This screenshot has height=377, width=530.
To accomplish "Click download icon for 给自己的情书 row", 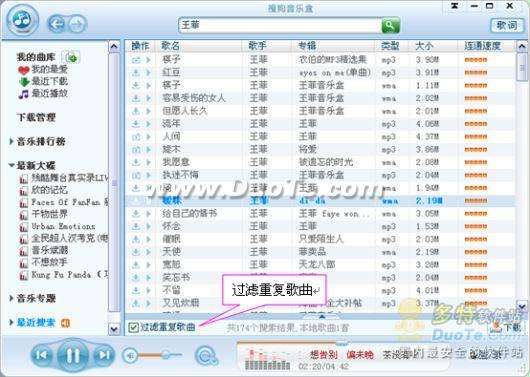I will point(136,214).
